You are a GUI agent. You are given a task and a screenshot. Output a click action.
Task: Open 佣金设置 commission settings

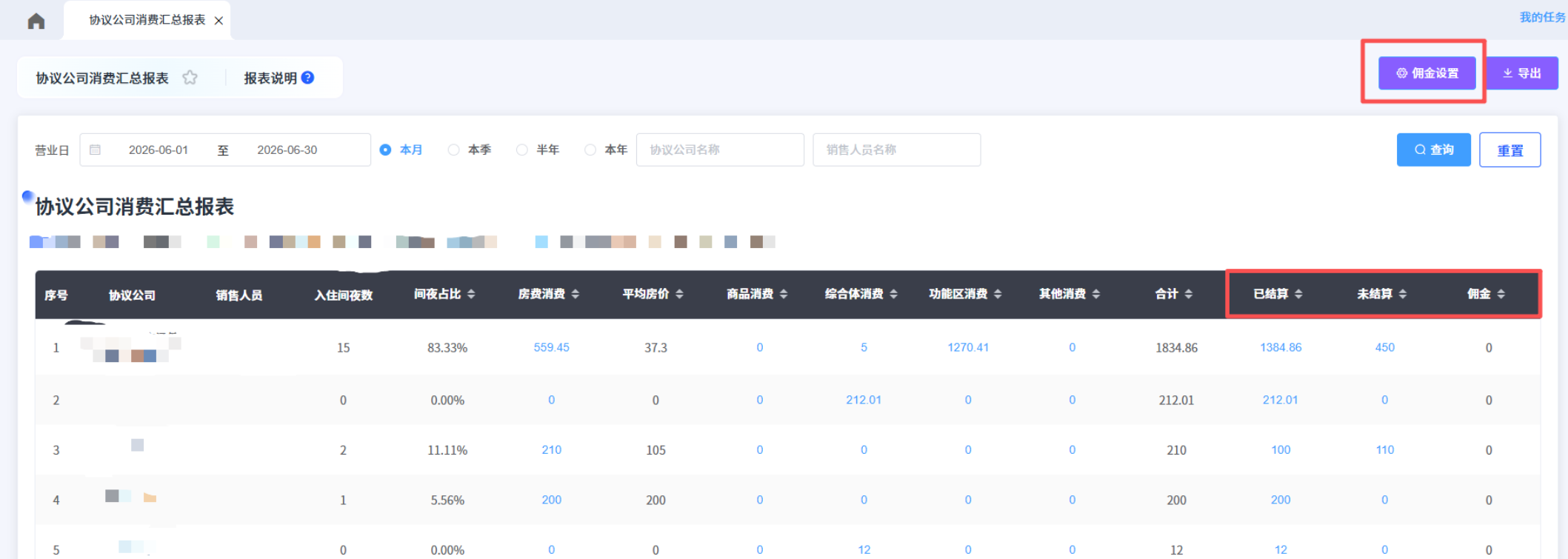tap(1427, 73)
